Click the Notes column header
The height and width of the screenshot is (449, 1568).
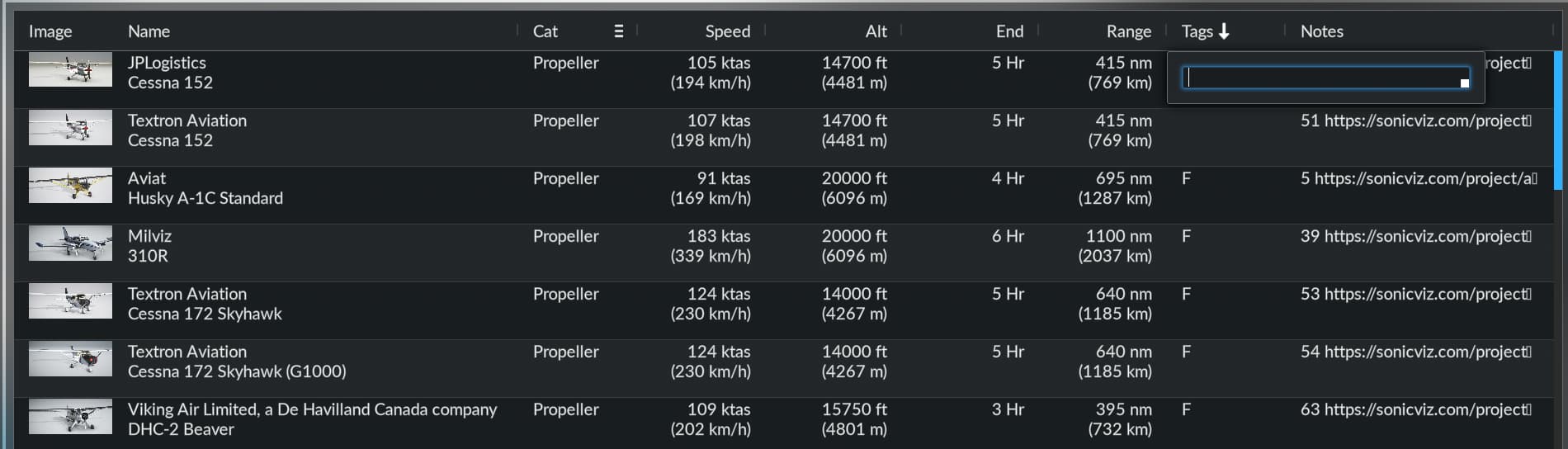tap(1321, 31)
